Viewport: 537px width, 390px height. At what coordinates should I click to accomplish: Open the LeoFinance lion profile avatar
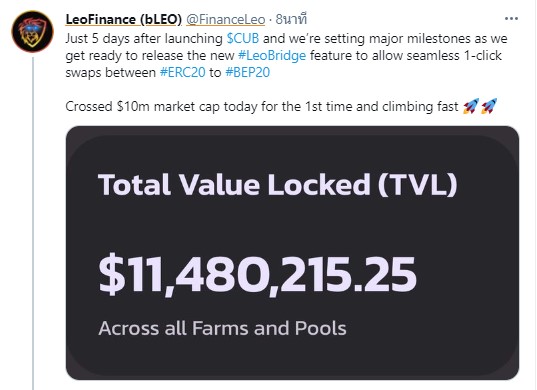[33, 31]
